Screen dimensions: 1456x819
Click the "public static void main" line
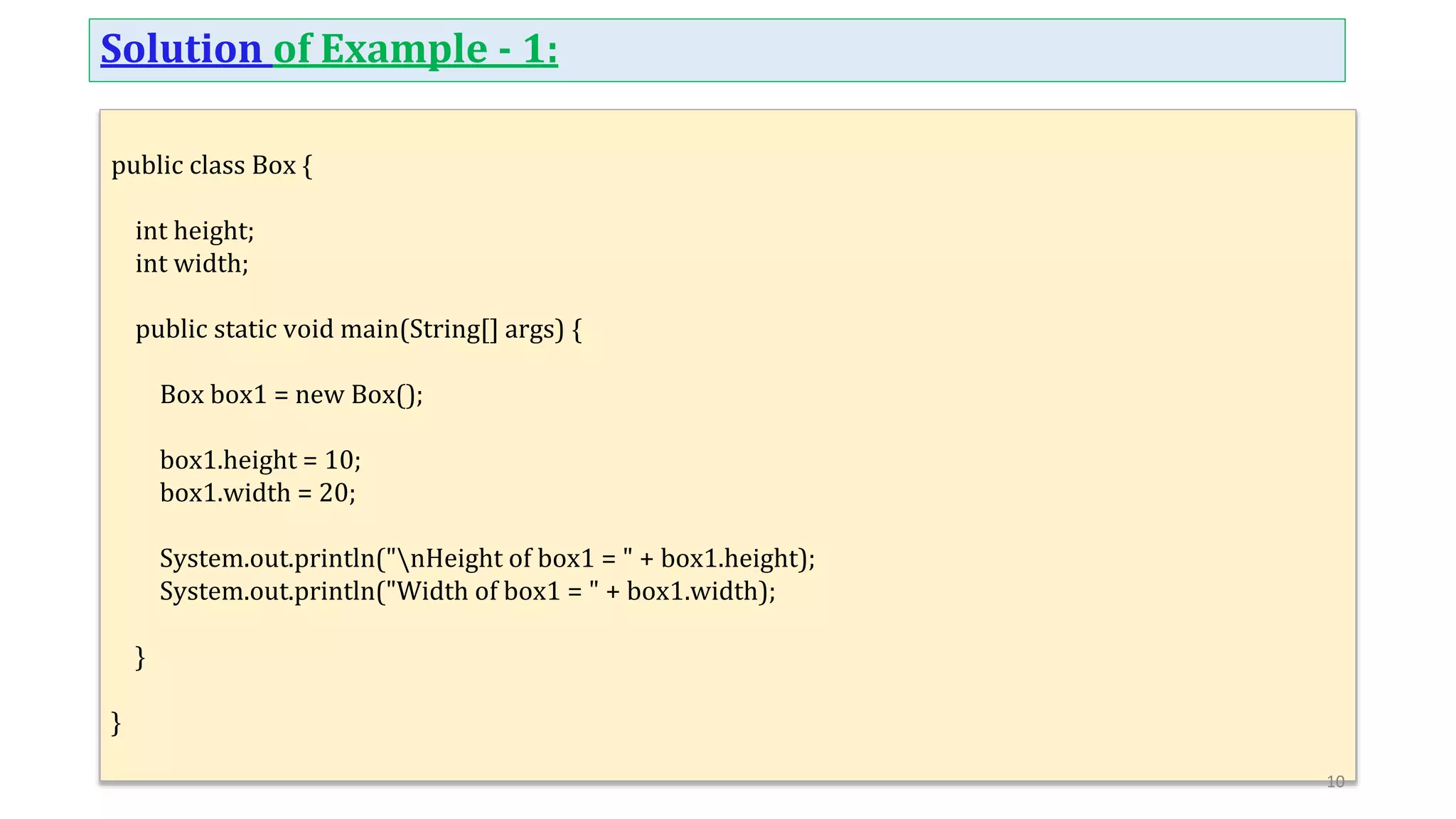[x=267, y=329]
